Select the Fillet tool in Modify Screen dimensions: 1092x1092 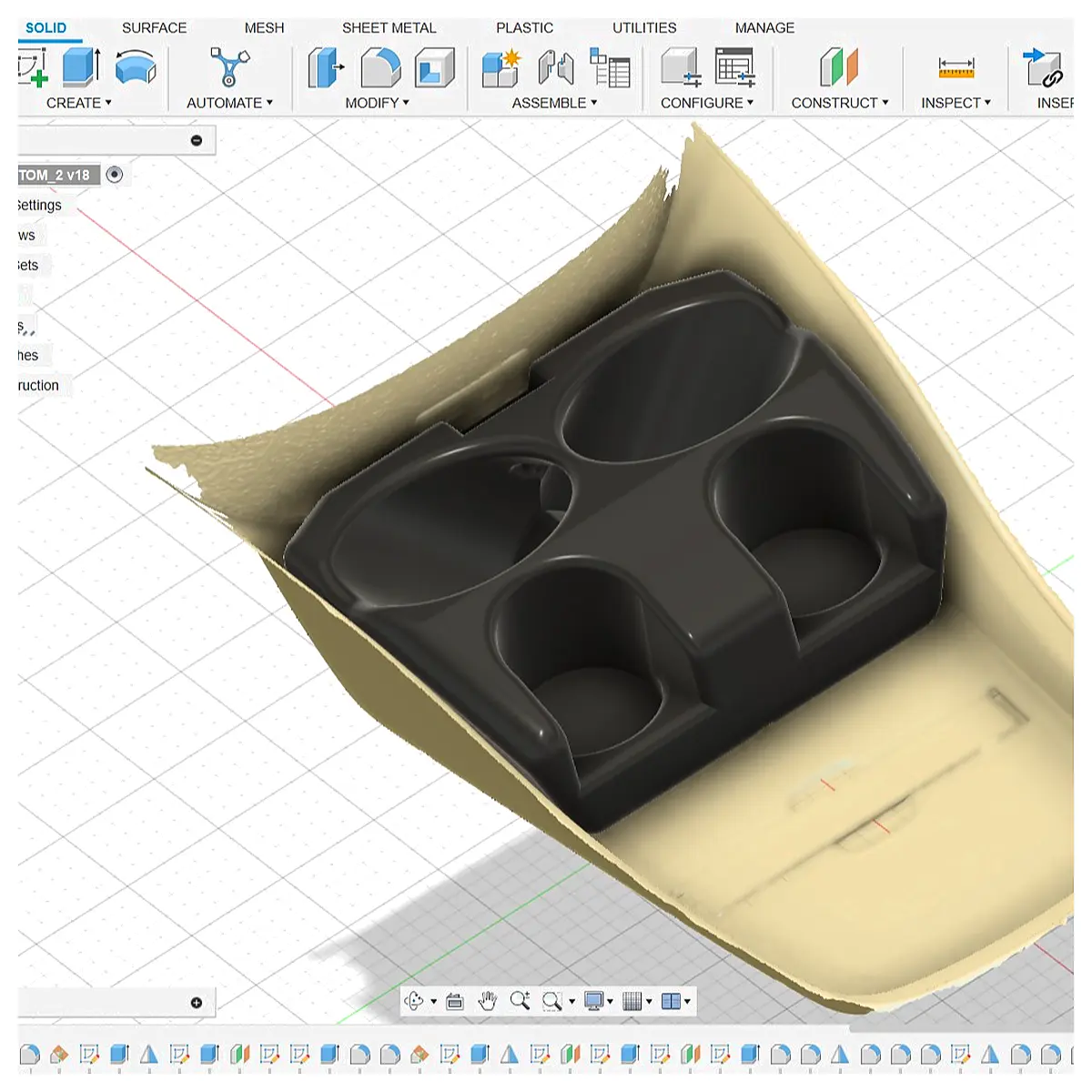(380, 67)
